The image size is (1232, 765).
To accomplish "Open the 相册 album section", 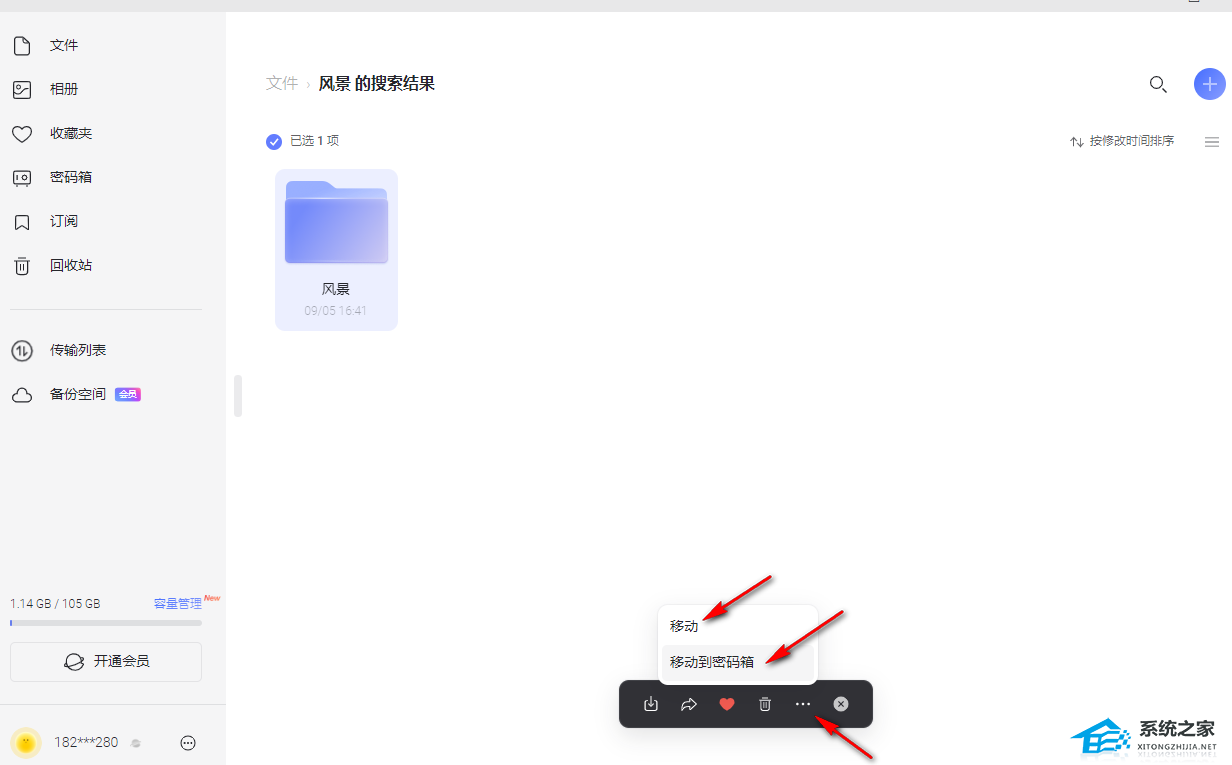I will (64, 89).
